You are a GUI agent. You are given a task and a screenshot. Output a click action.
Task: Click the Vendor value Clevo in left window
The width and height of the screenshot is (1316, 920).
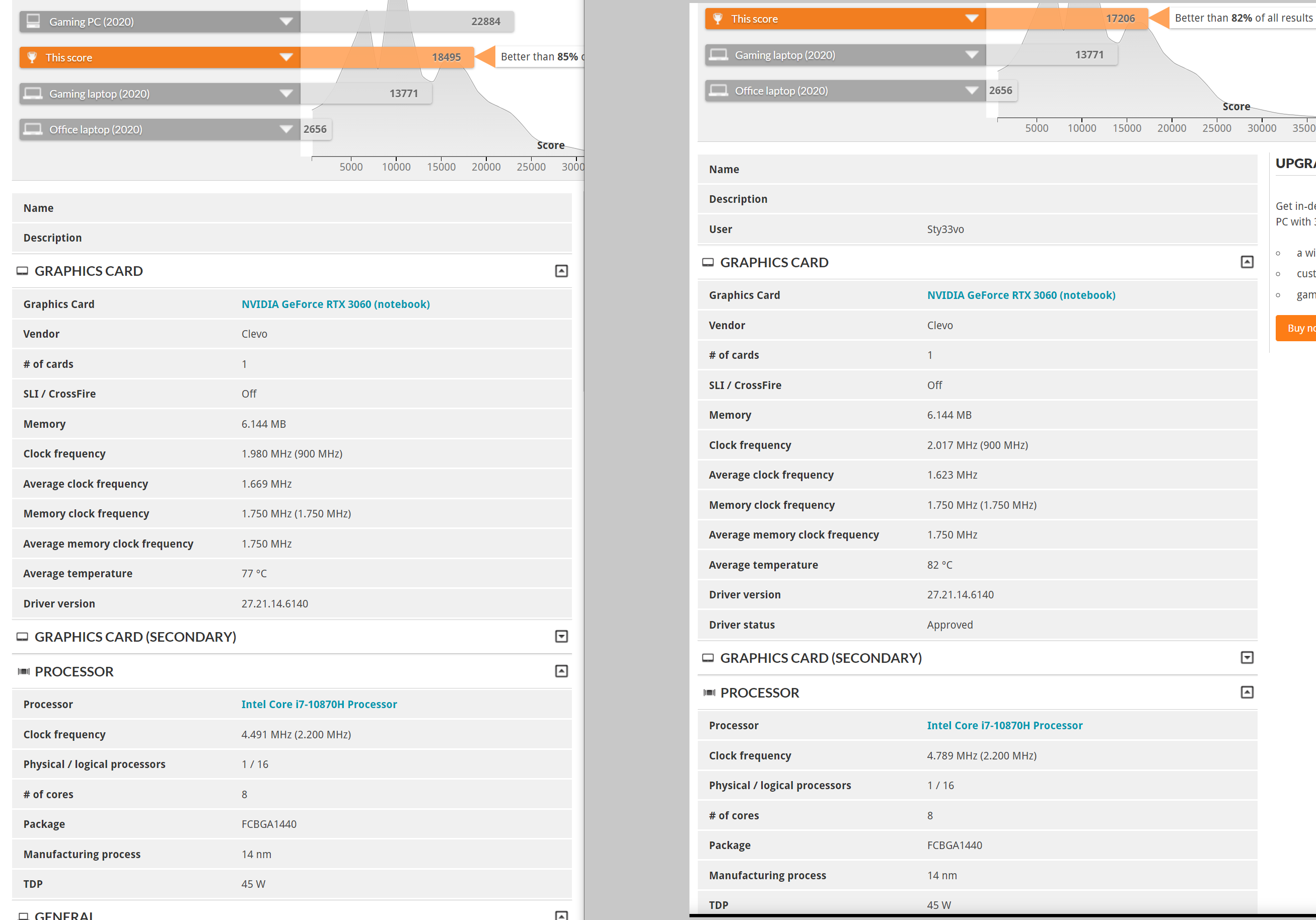254,334
